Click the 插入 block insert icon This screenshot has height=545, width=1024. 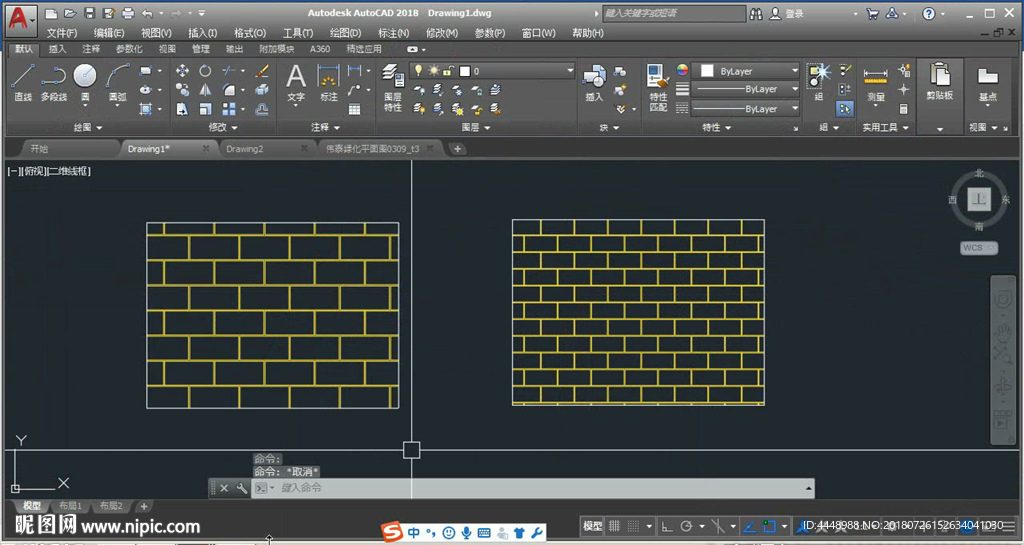[594, 83]
